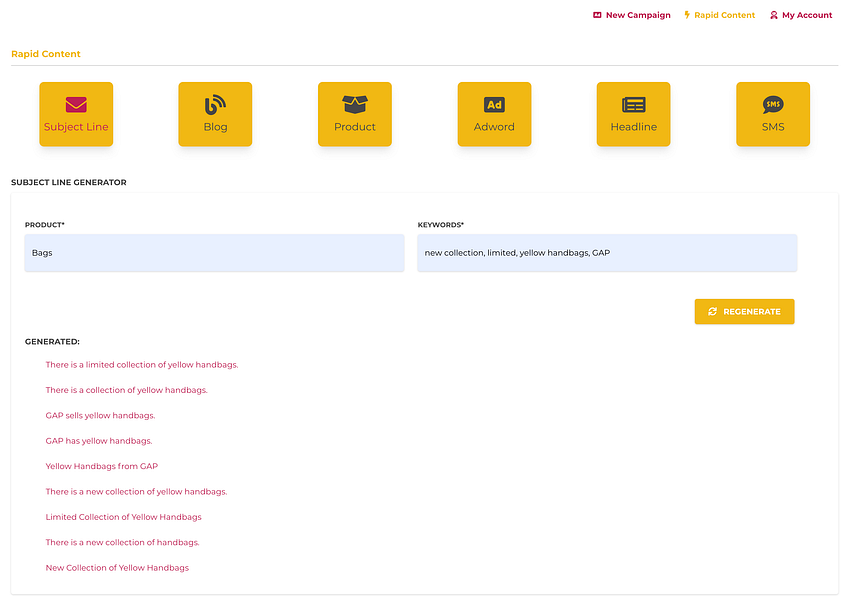Image resolution: width=857 pixels, height=600 pixels.
Task: Click the refresh icon on Regenerate button
Action: click(x=712, y=311)
